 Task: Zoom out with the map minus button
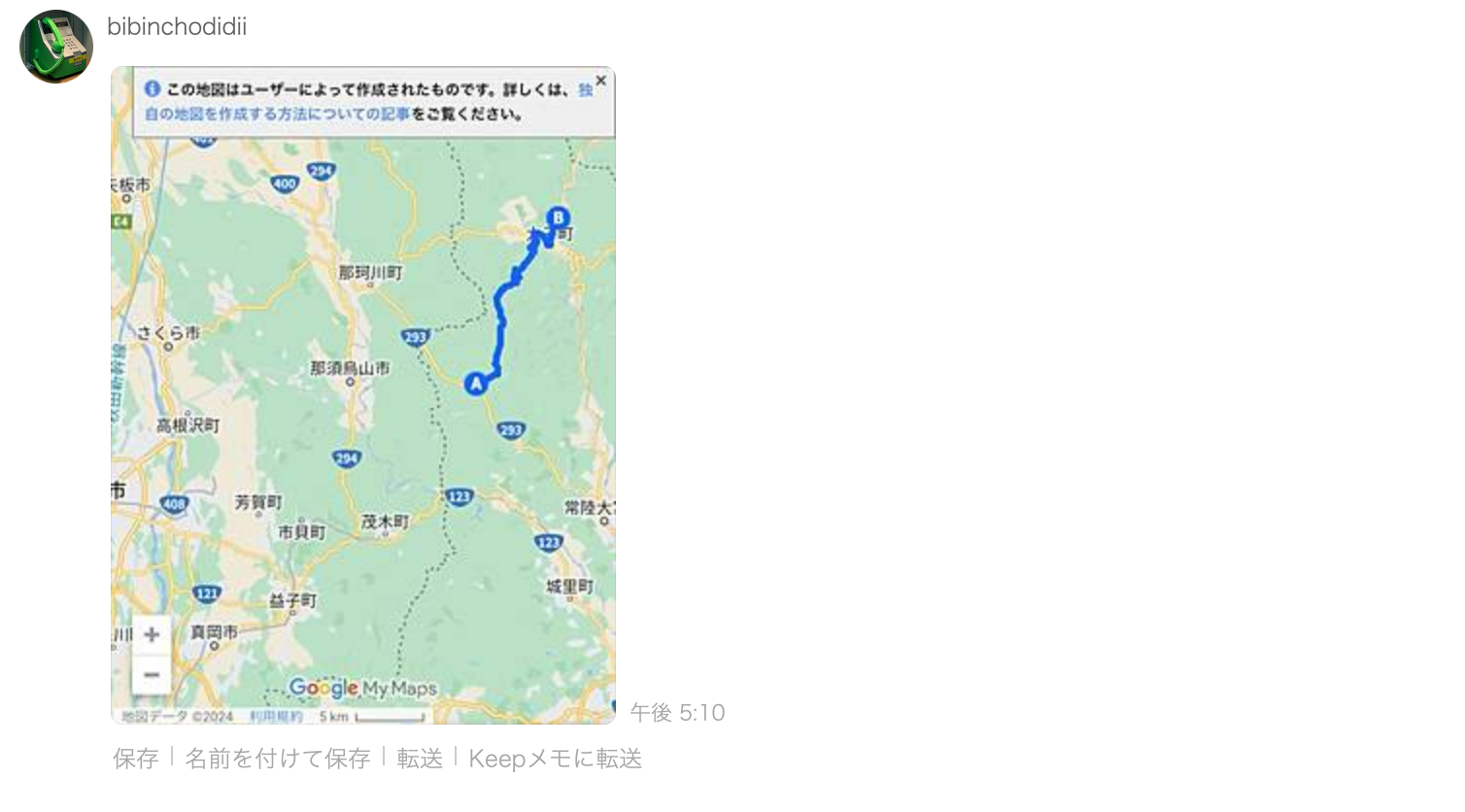tap(152, 674)
